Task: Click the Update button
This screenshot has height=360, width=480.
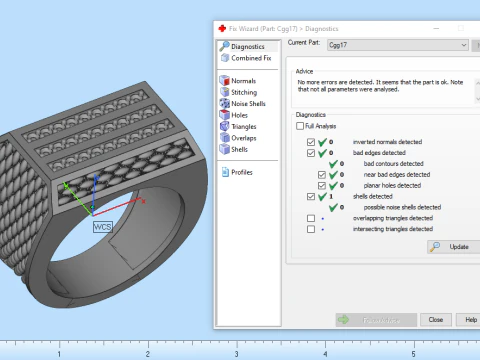Action: click(x=454, y=247)
